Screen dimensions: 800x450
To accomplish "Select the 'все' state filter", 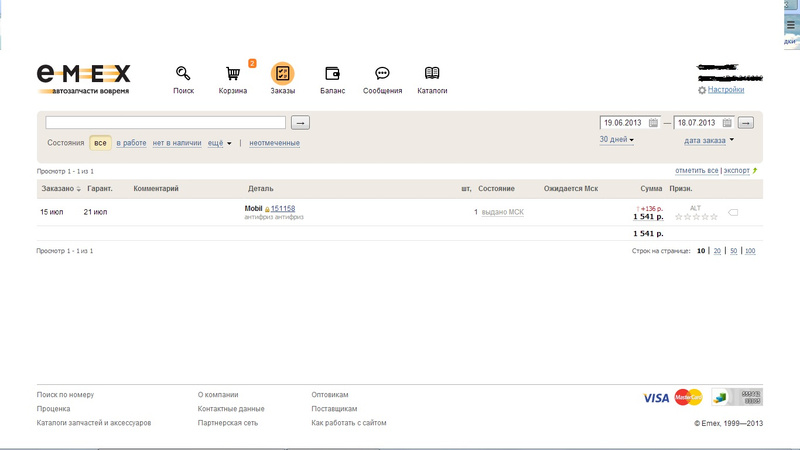I will click(100, 143).
